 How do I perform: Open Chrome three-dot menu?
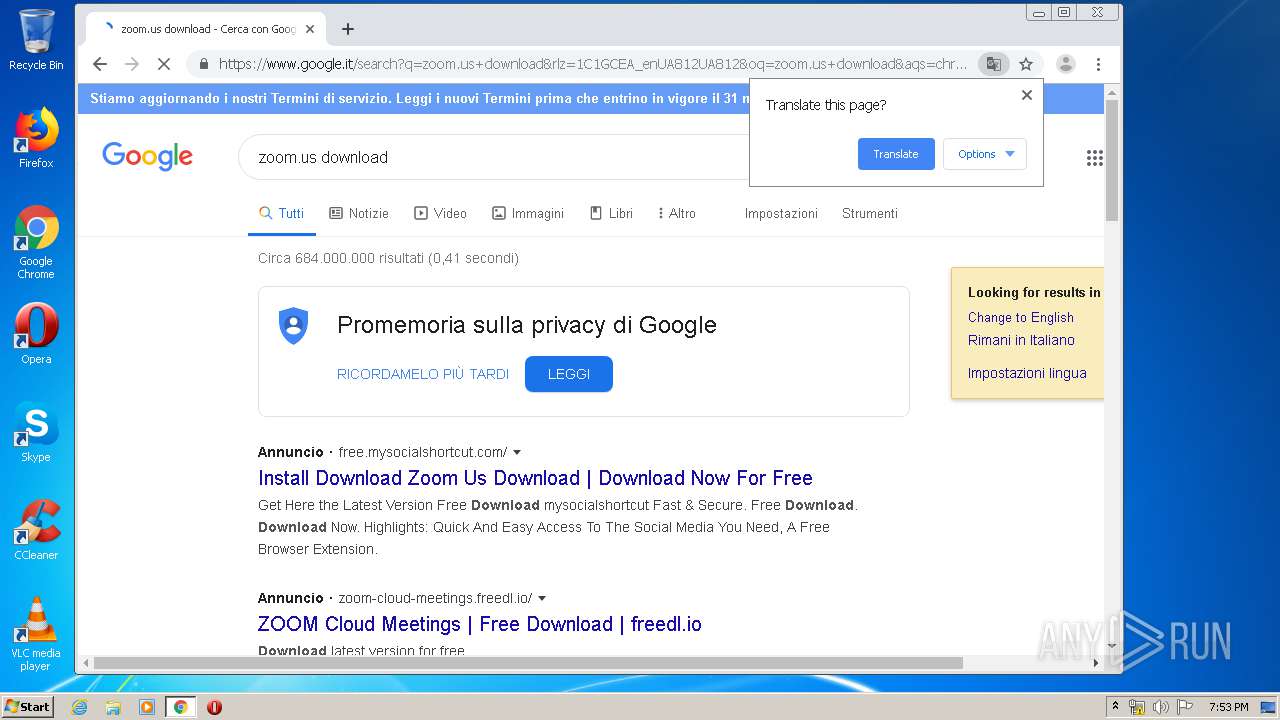[1098, 64]
